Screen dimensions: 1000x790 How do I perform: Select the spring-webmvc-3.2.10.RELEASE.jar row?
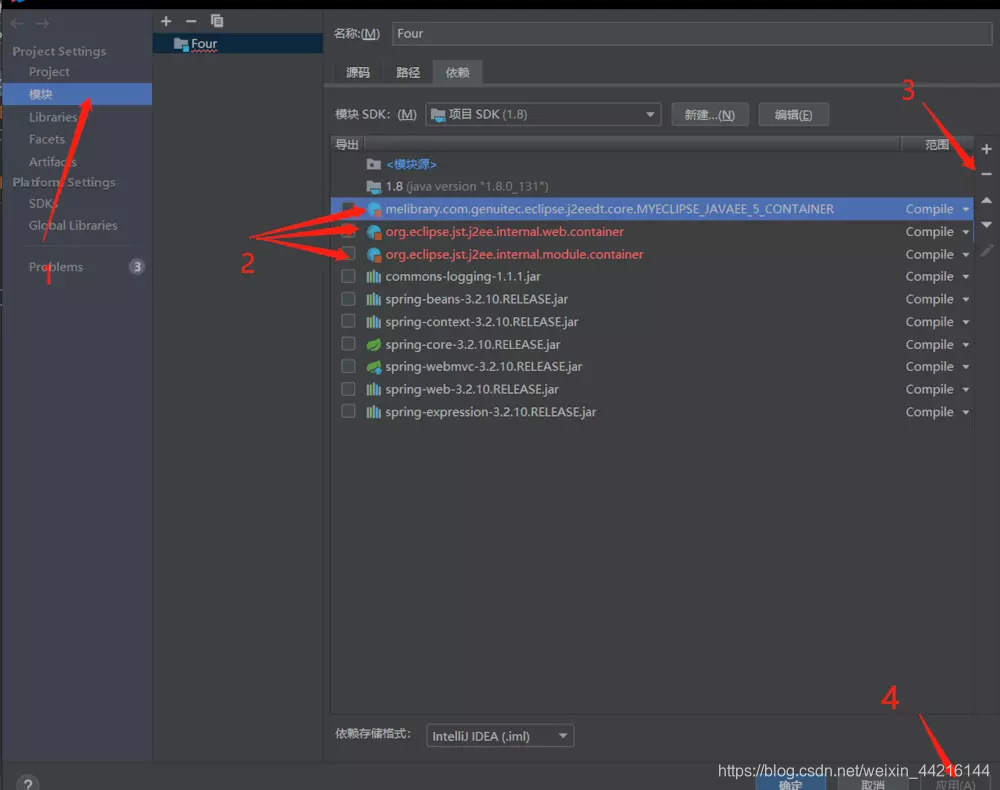[652, 367]
